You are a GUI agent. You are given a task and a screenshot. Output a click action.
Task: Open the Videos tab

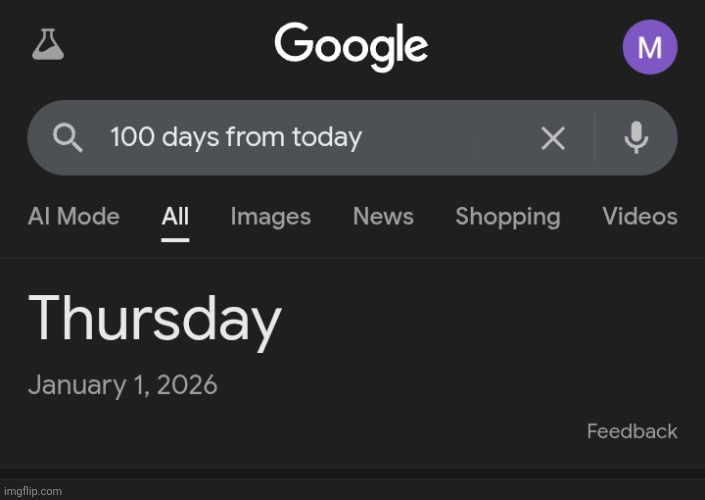(640, 216)
